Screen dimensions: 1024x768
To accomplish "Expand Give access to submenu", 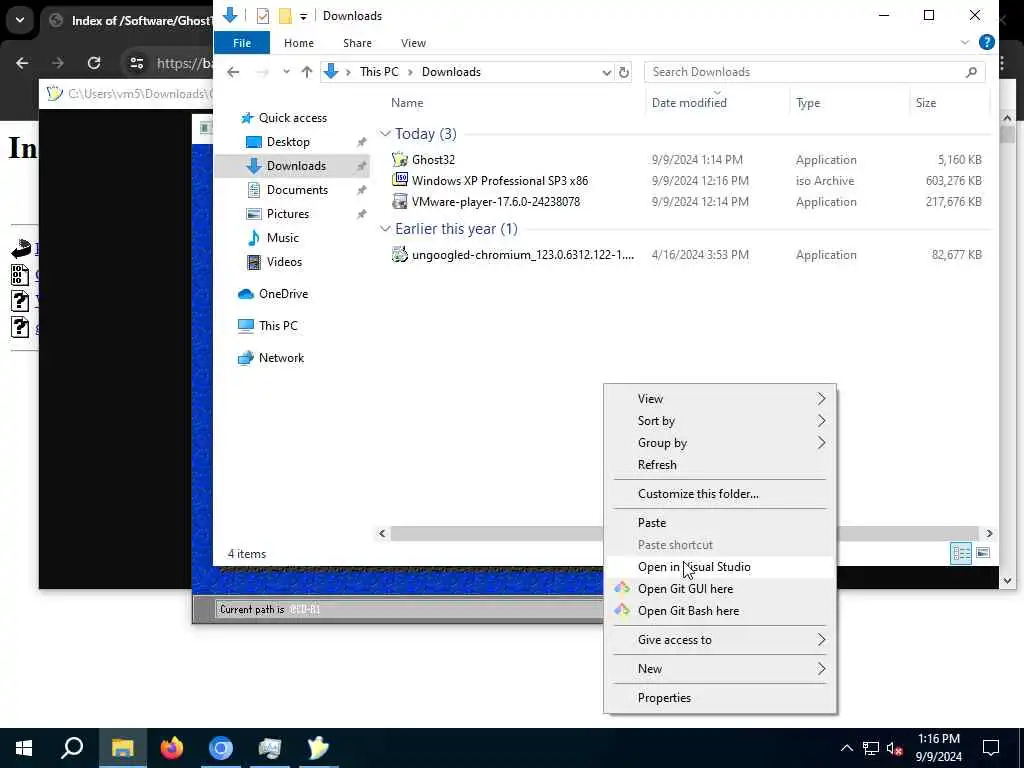I will pyautogui.click(x=720, y=640).
